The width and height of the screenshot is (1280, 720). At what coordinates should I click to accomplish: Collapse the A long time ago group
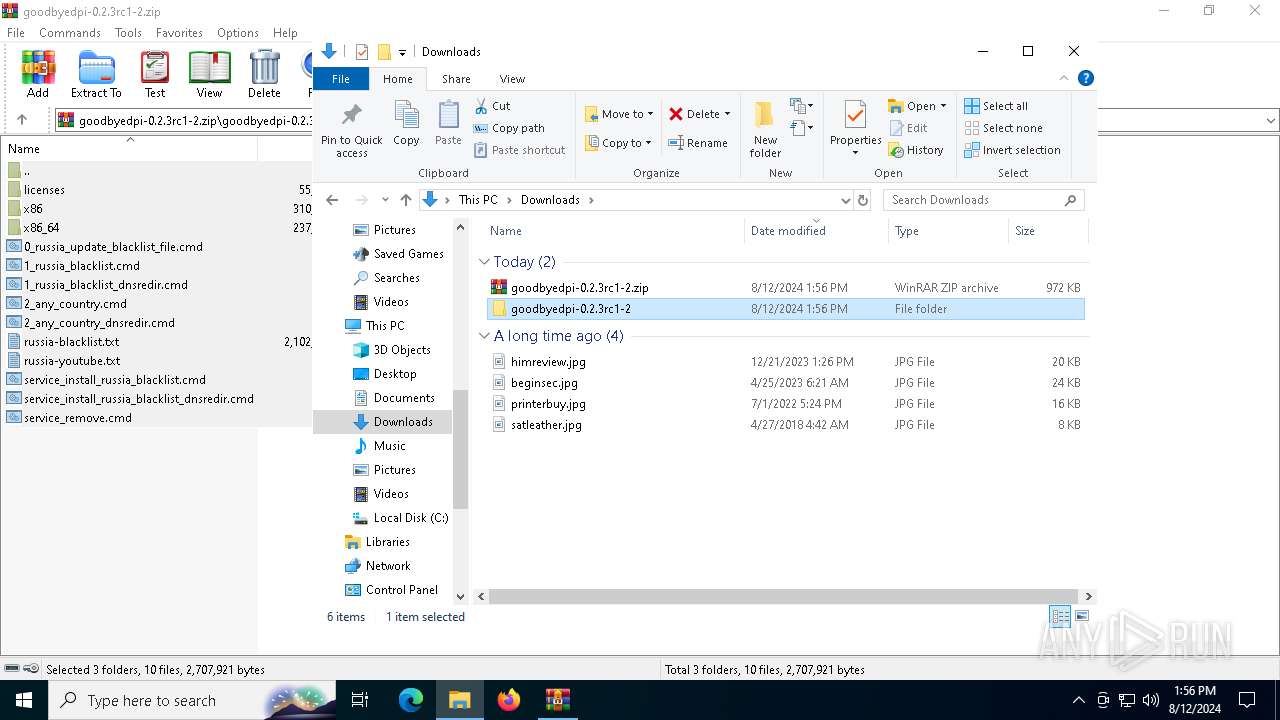(484, 336)
